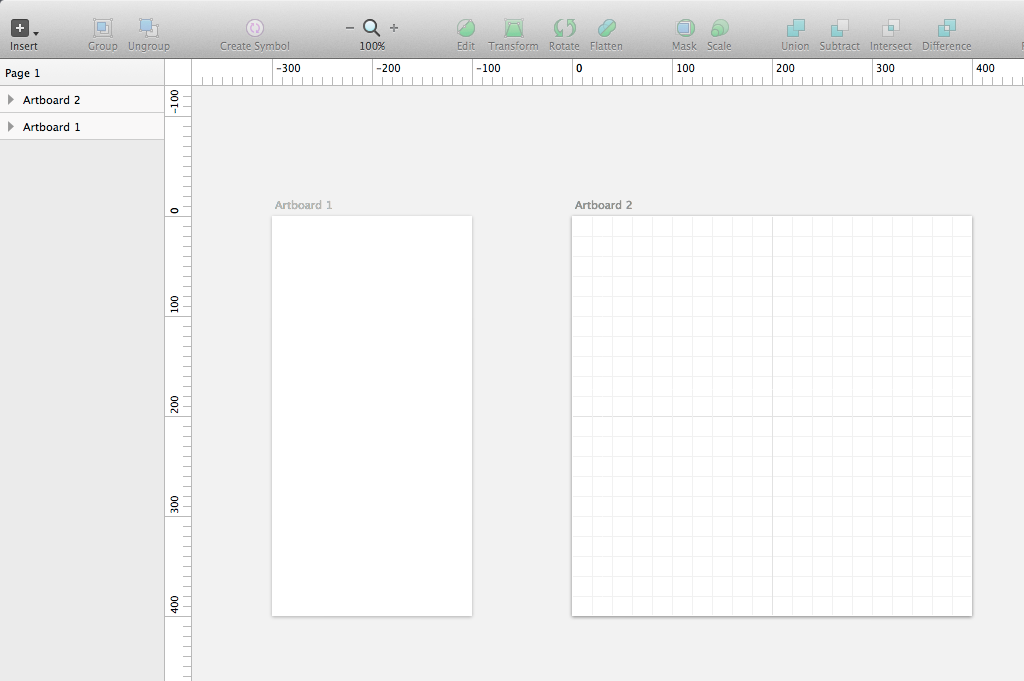The height and width of the screenshot is (681, 1024).
Task: Expand the Artboard 1 layer group
Action: (x=11, y=127)
